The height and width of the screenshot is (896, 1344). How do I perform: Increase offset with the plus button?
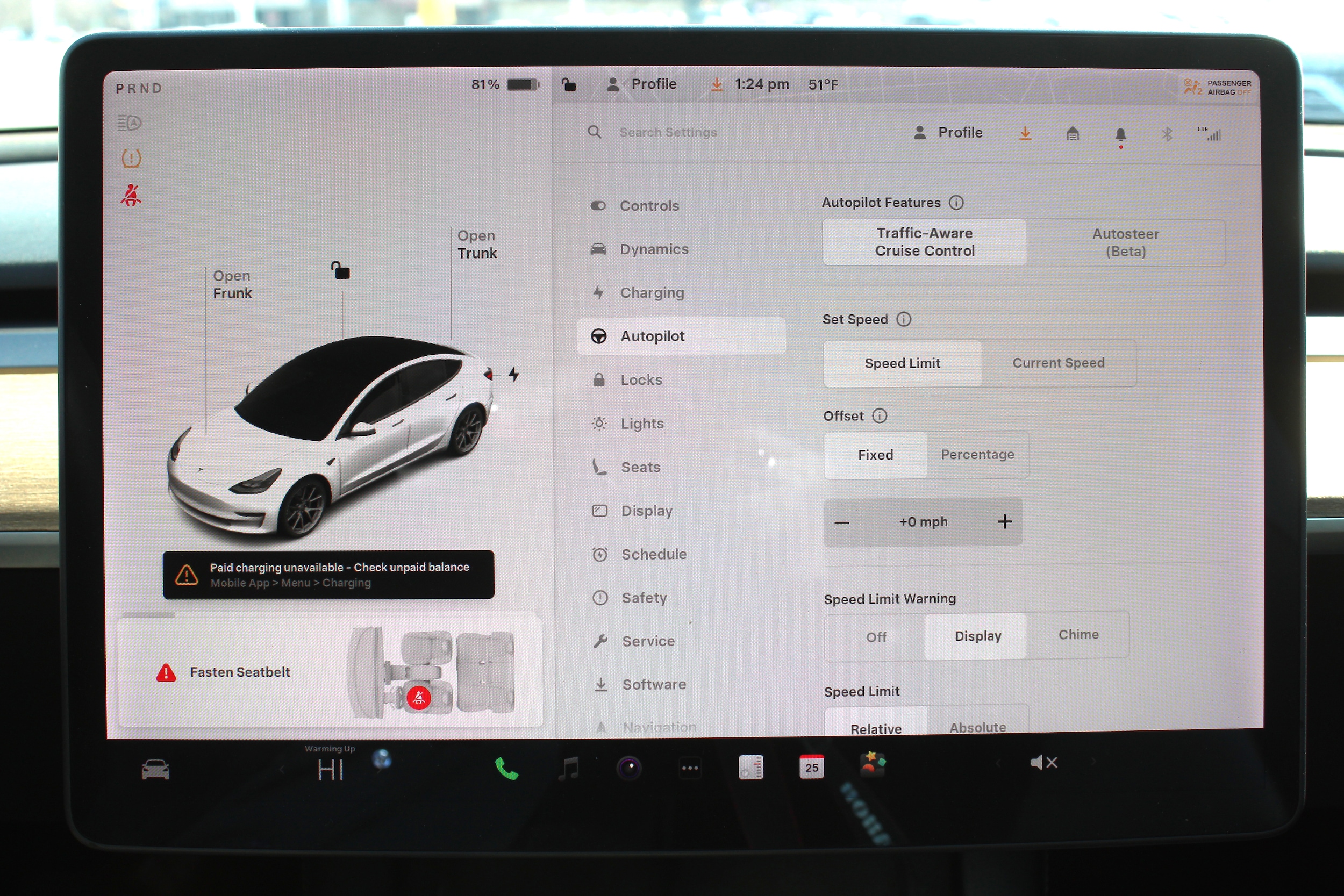(1004, 522)
